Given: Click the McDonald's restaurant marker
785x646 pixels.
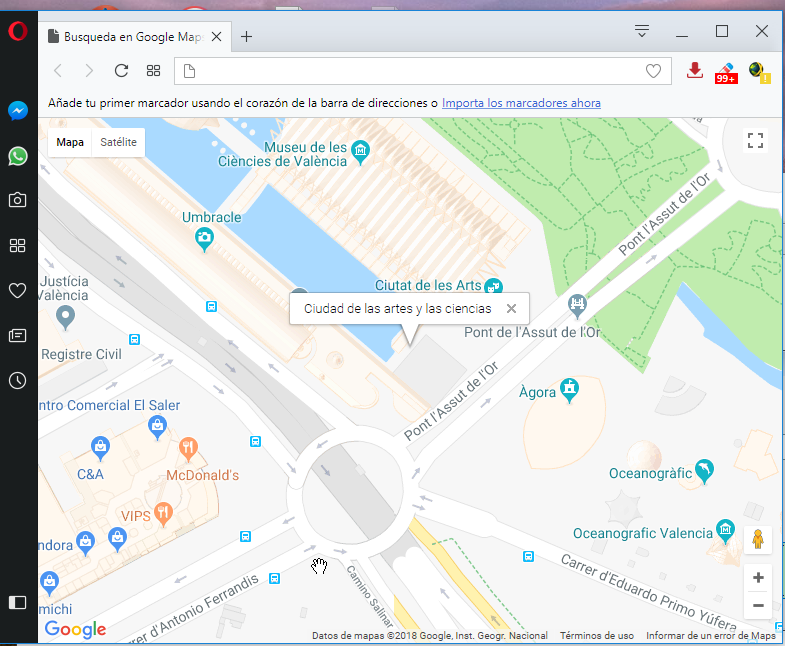Looking at the screenshot, I should (188, 449).
